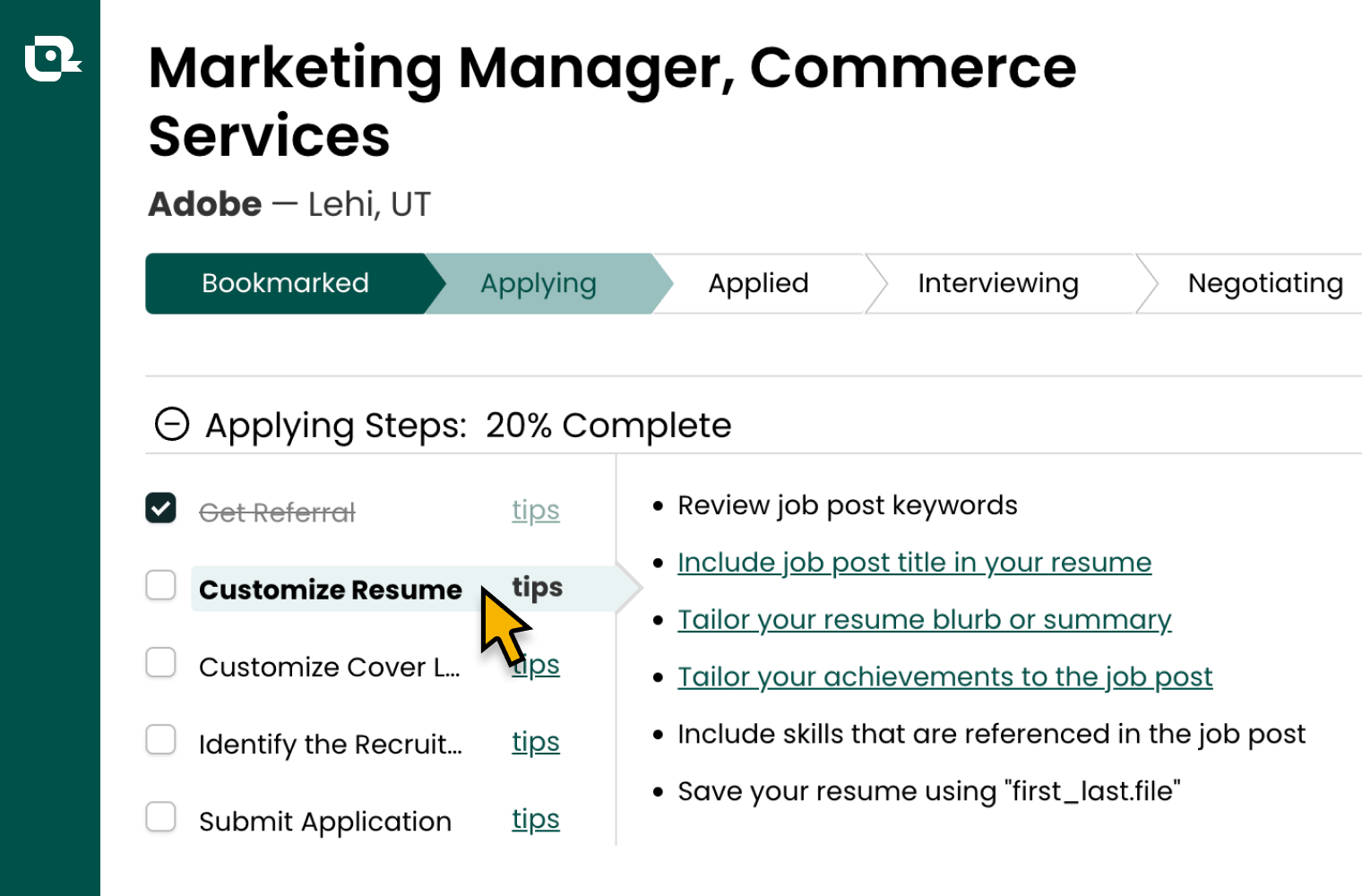1362x896 pixels.
Task: Open tips for Get Referral
Action: (x=535, y=510)
